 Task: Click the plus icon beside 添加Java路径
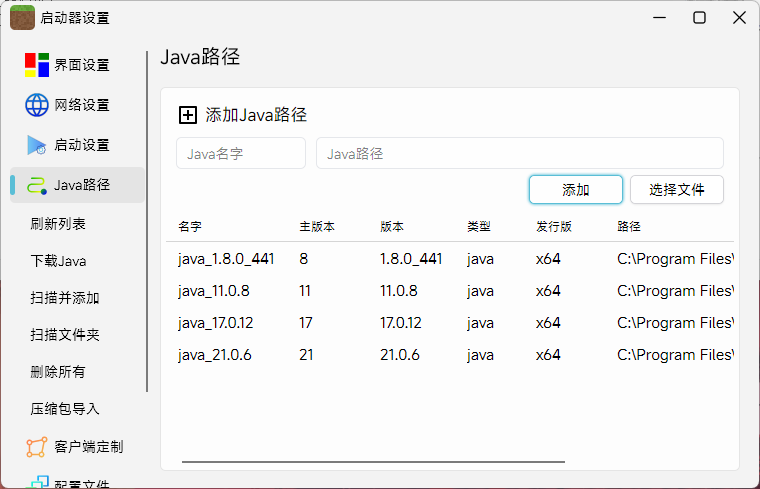tap(188, 115)
